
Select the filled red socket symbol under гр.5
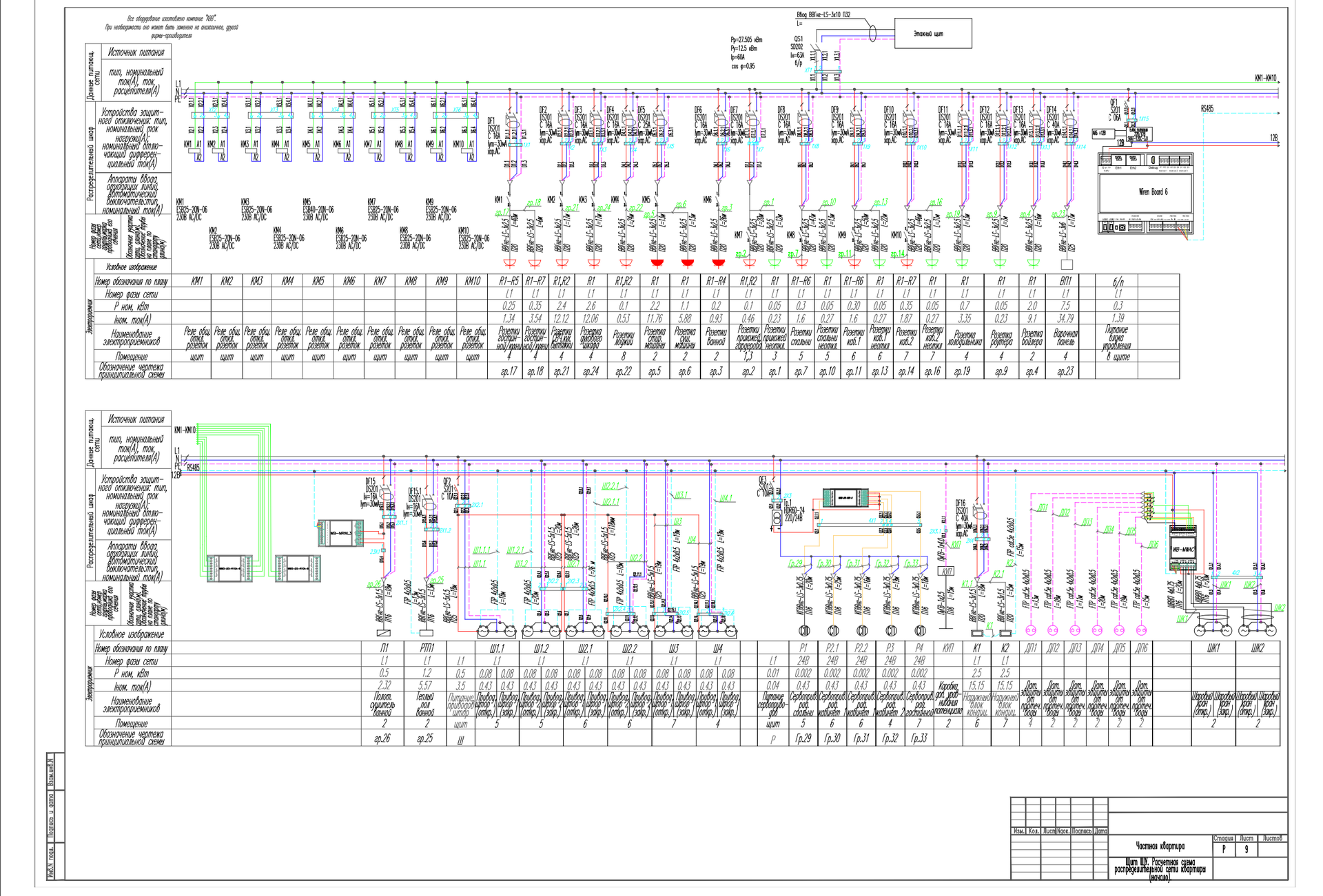657,262
